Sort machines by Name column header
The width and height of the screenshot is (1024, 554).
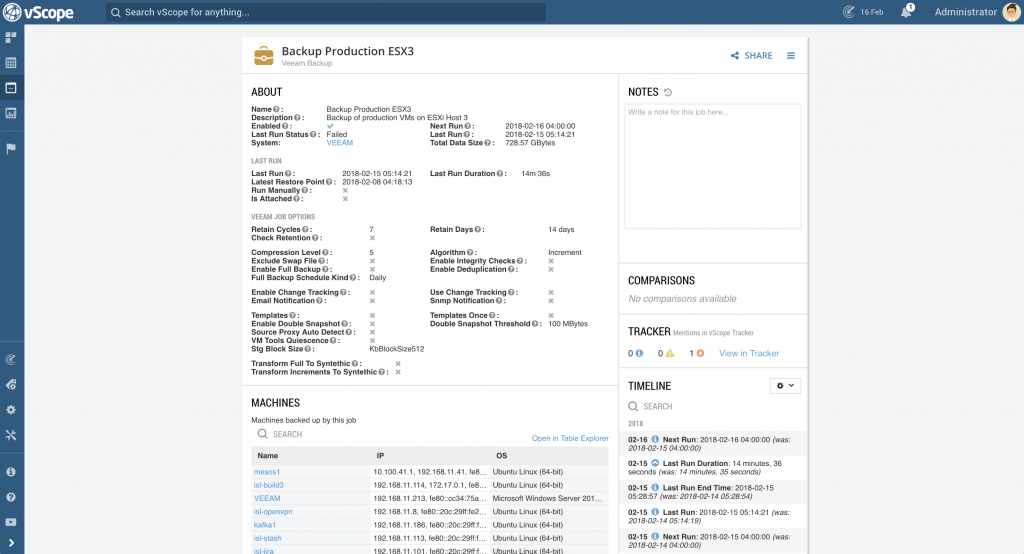pyautogui.click(x=268, y=455)
